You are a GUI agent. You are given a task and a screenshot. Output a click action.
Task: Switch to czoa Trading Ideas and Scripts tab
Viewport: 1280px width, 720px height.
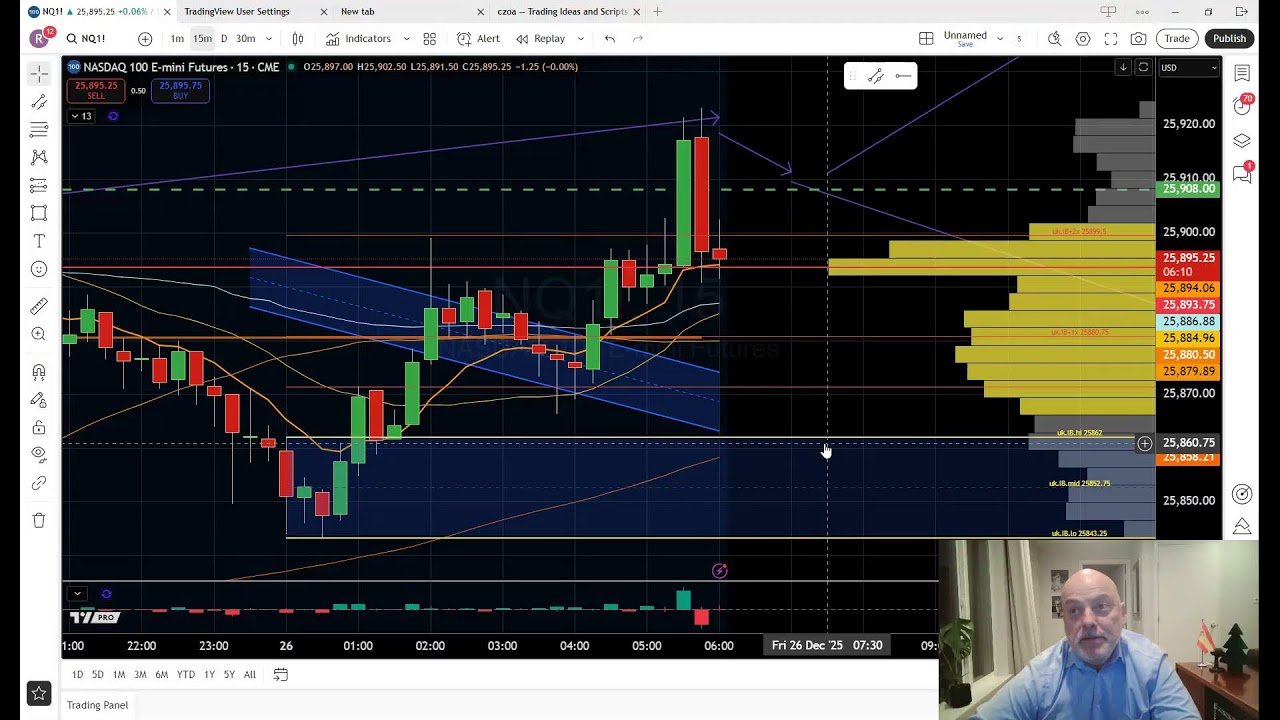[x=562, y=12]
